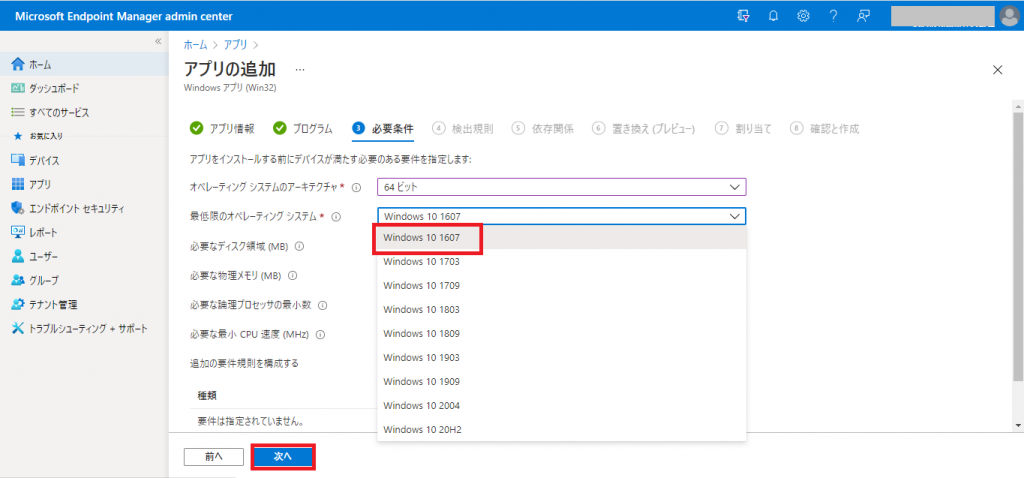Image resolution: width=1024 pixels, height=478 pixels.
Task: Select Windows 10 1903 from the list
Action: pyautogui.click(x=562, y=358)
